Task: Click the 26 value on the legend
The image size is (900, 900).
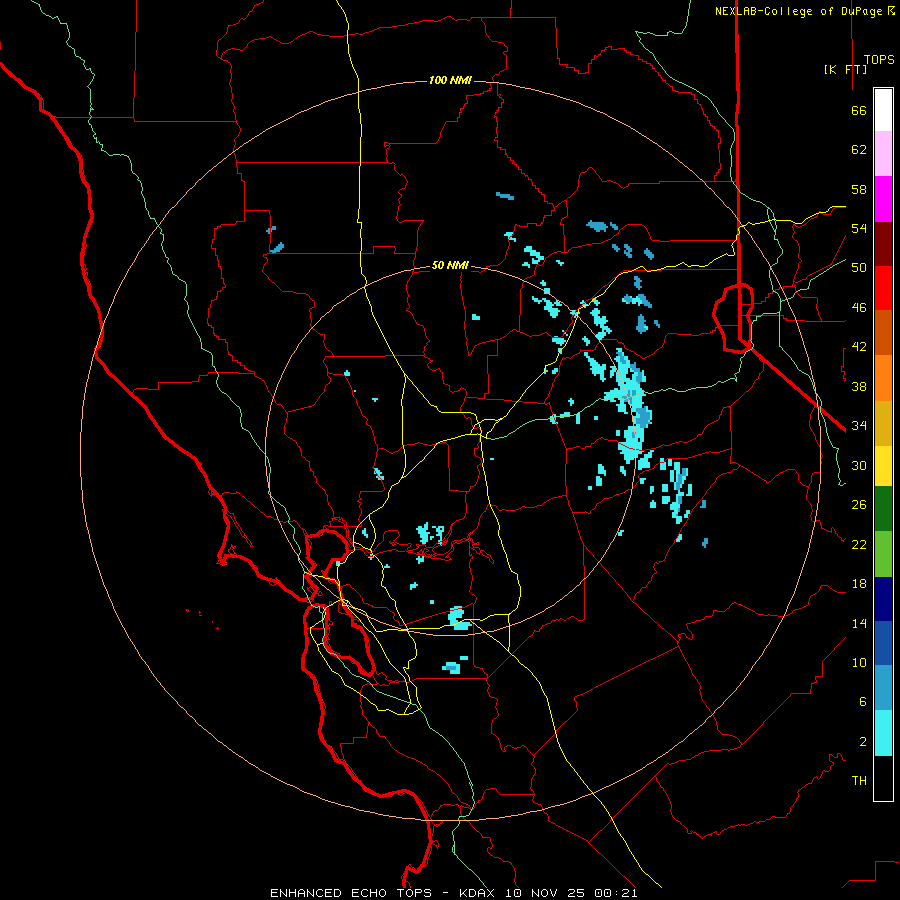Action: coord(859,505)
